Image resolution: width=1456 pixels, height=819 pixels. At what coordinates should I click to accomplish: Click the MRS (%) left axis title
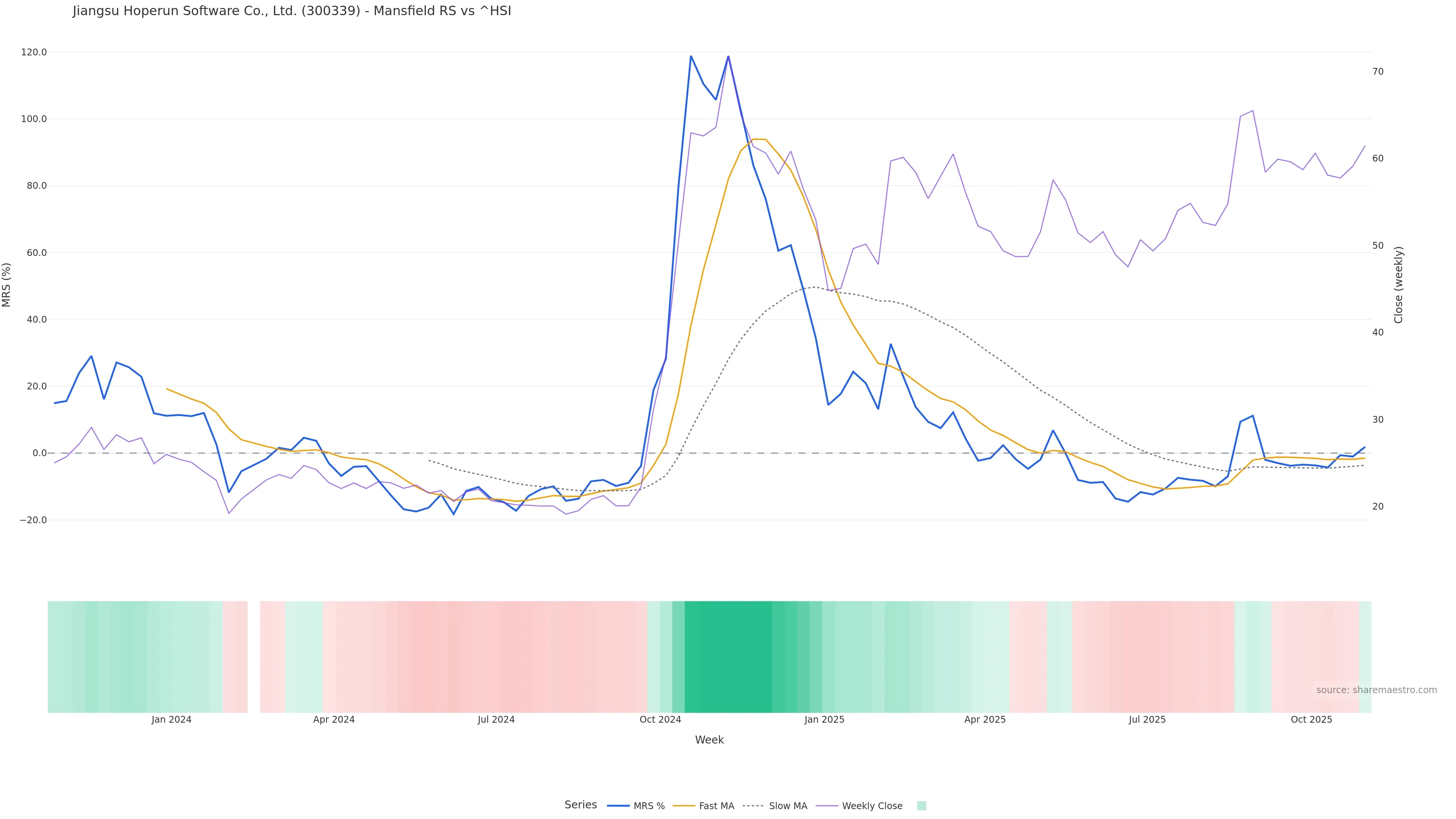pos(7,285)
